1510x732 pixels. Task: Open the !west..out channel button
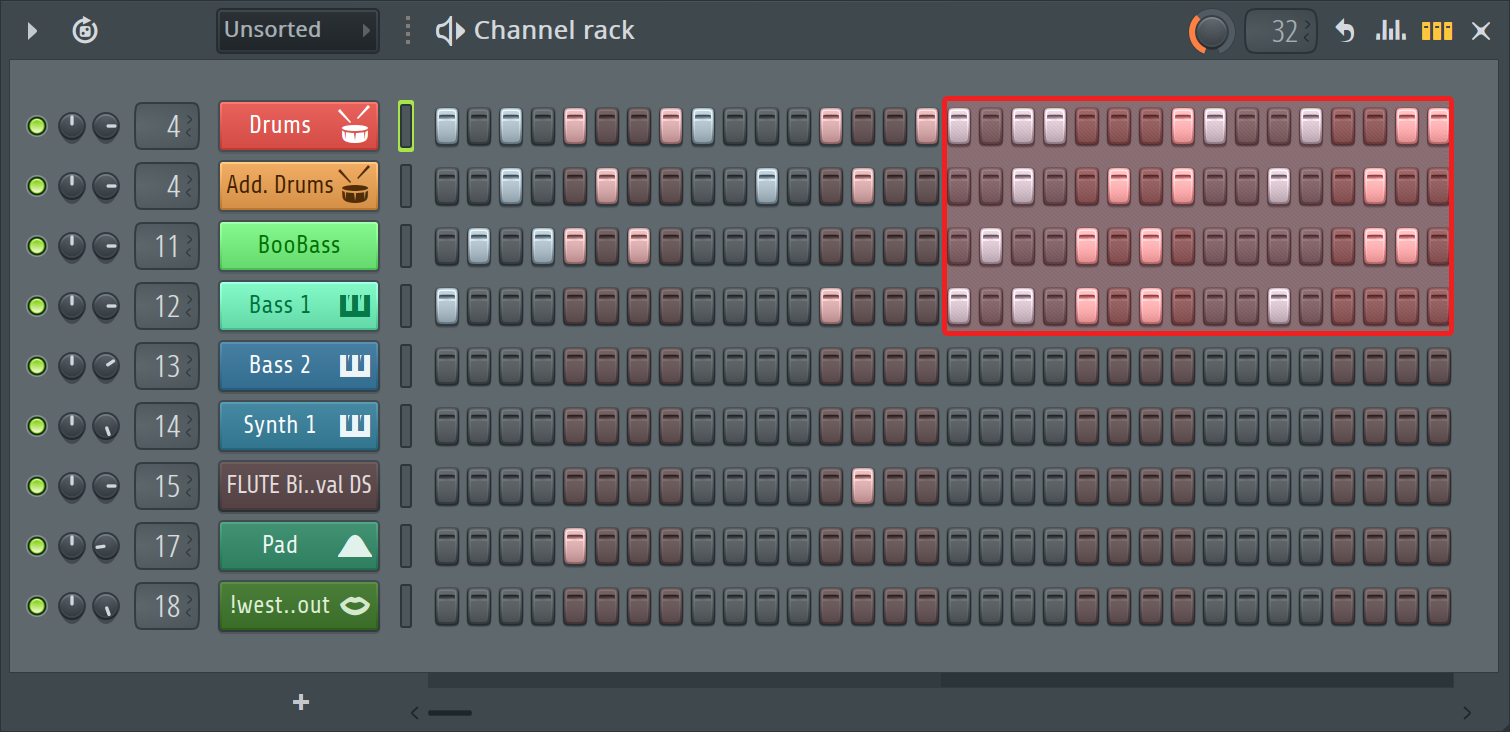pos(299,606)
